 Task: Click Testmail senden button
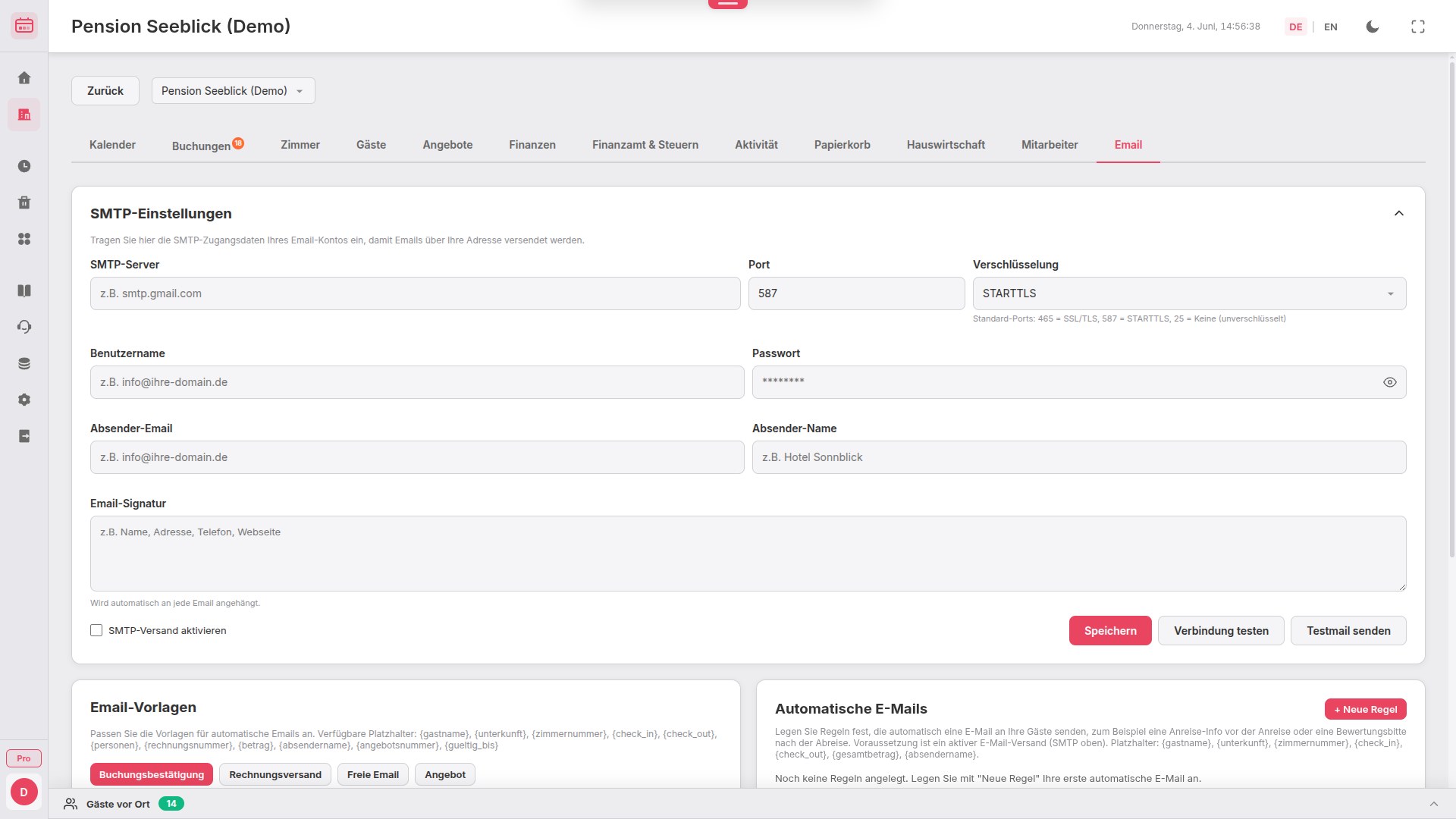[x=1348, y=631]
